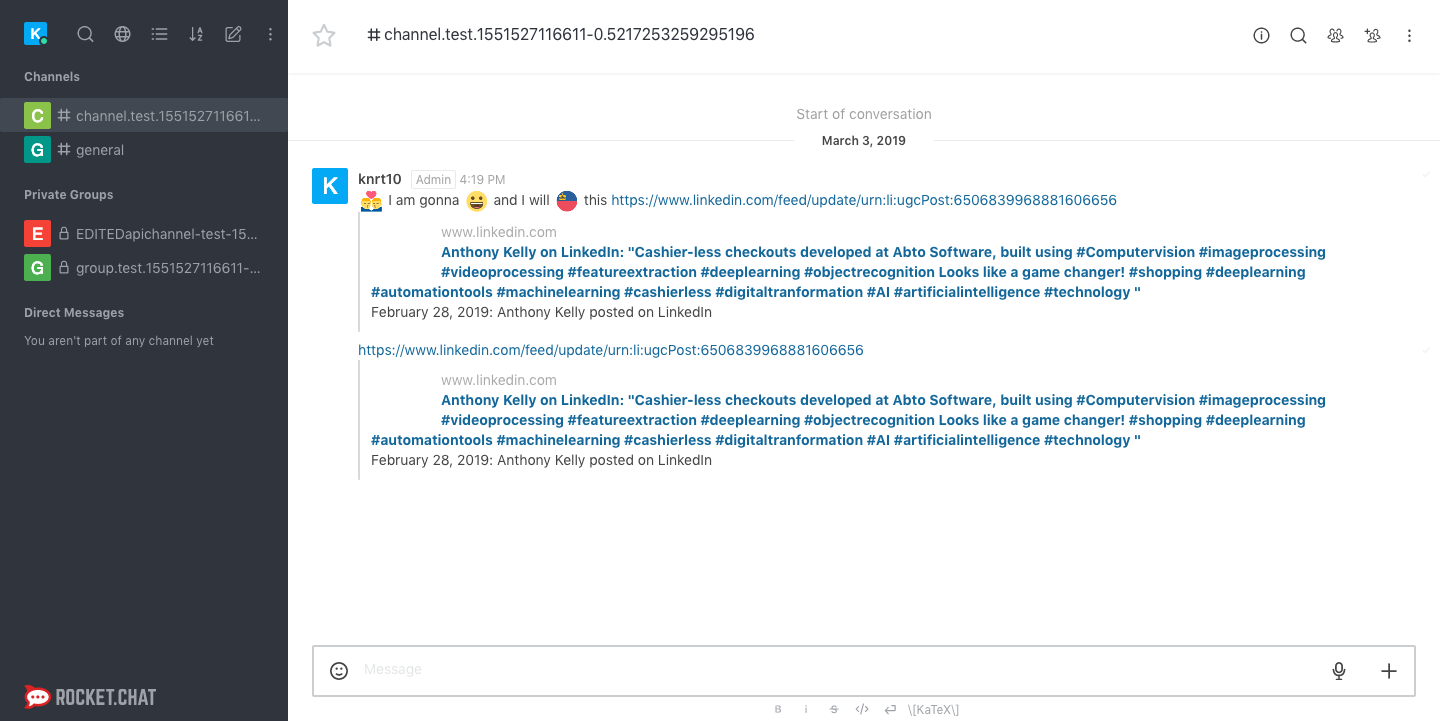This screenshot has height=721, width=1440.
Task: Select the channel.test.155152711661 channel
Action: click(x=144, y=116)
